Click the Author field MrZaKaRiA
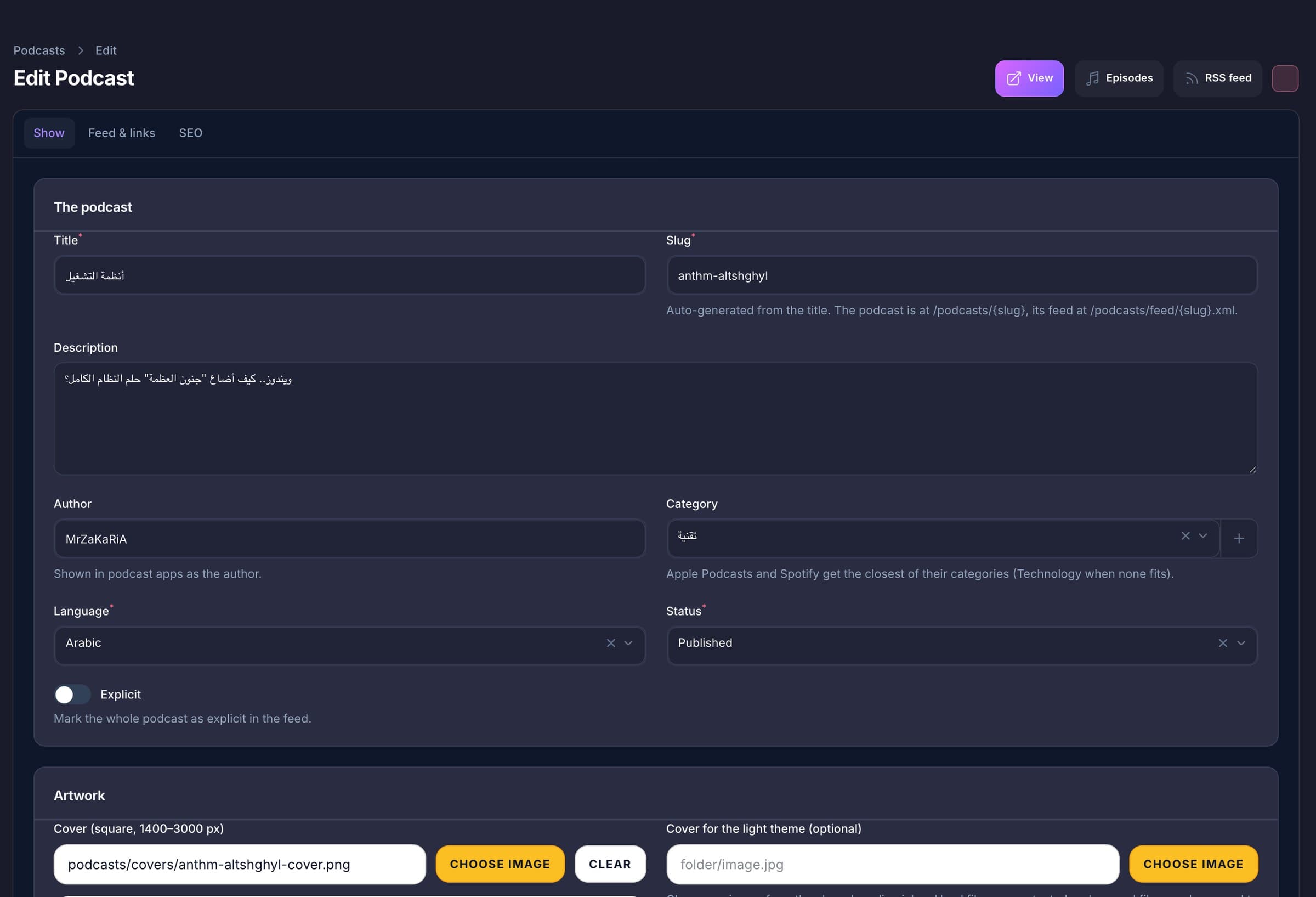The image size is (1316, 897). point(349,538)
